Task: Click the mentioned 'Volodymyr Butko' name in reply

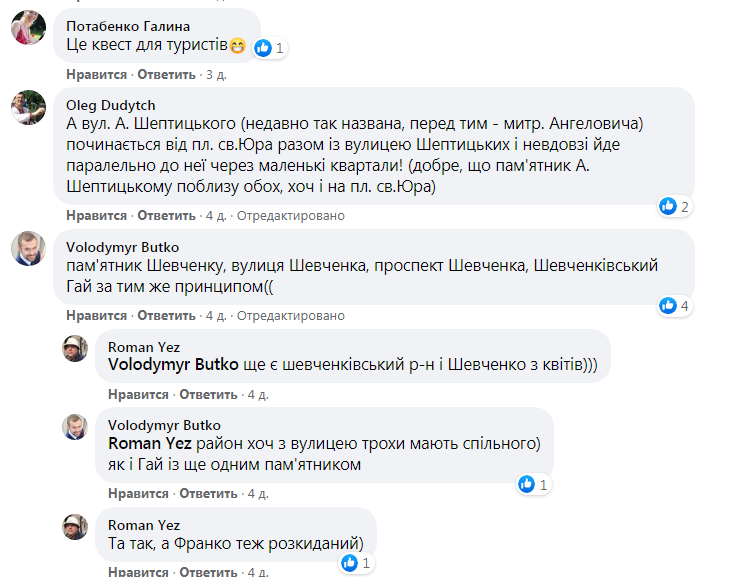Action: [172, 364]
